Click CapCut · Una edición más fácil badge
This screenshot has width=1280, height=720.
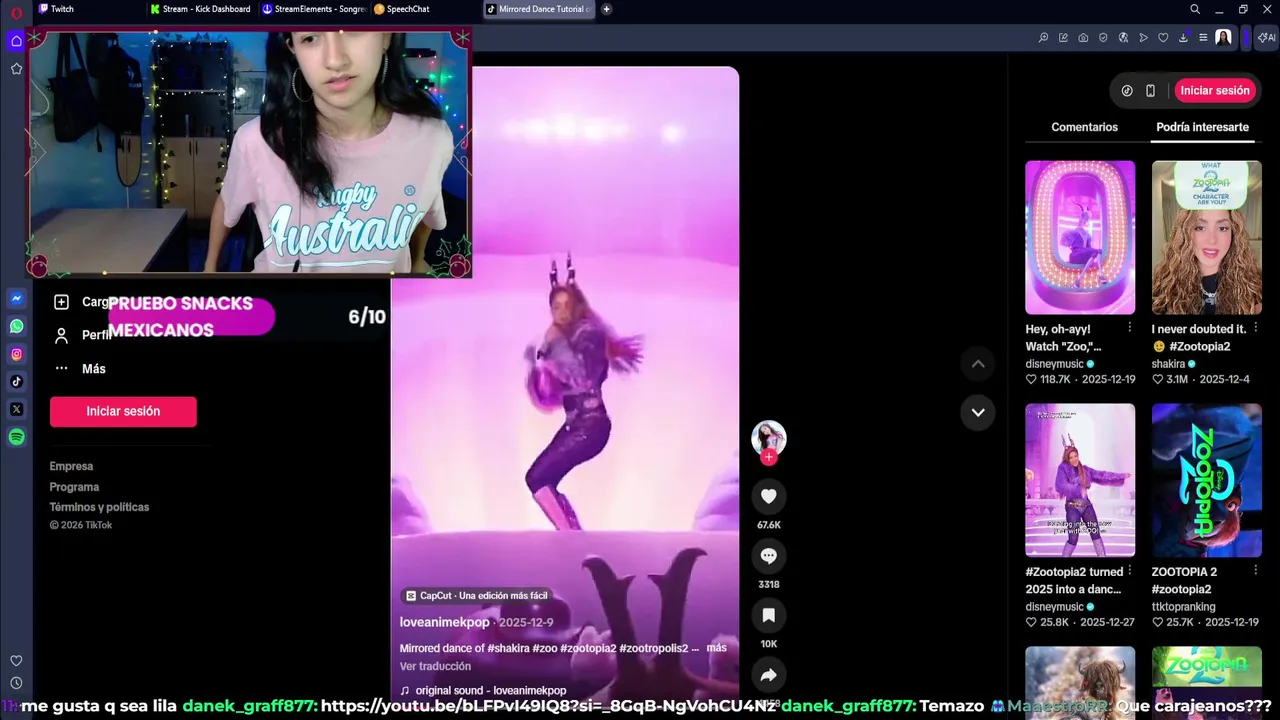(477, 595)
